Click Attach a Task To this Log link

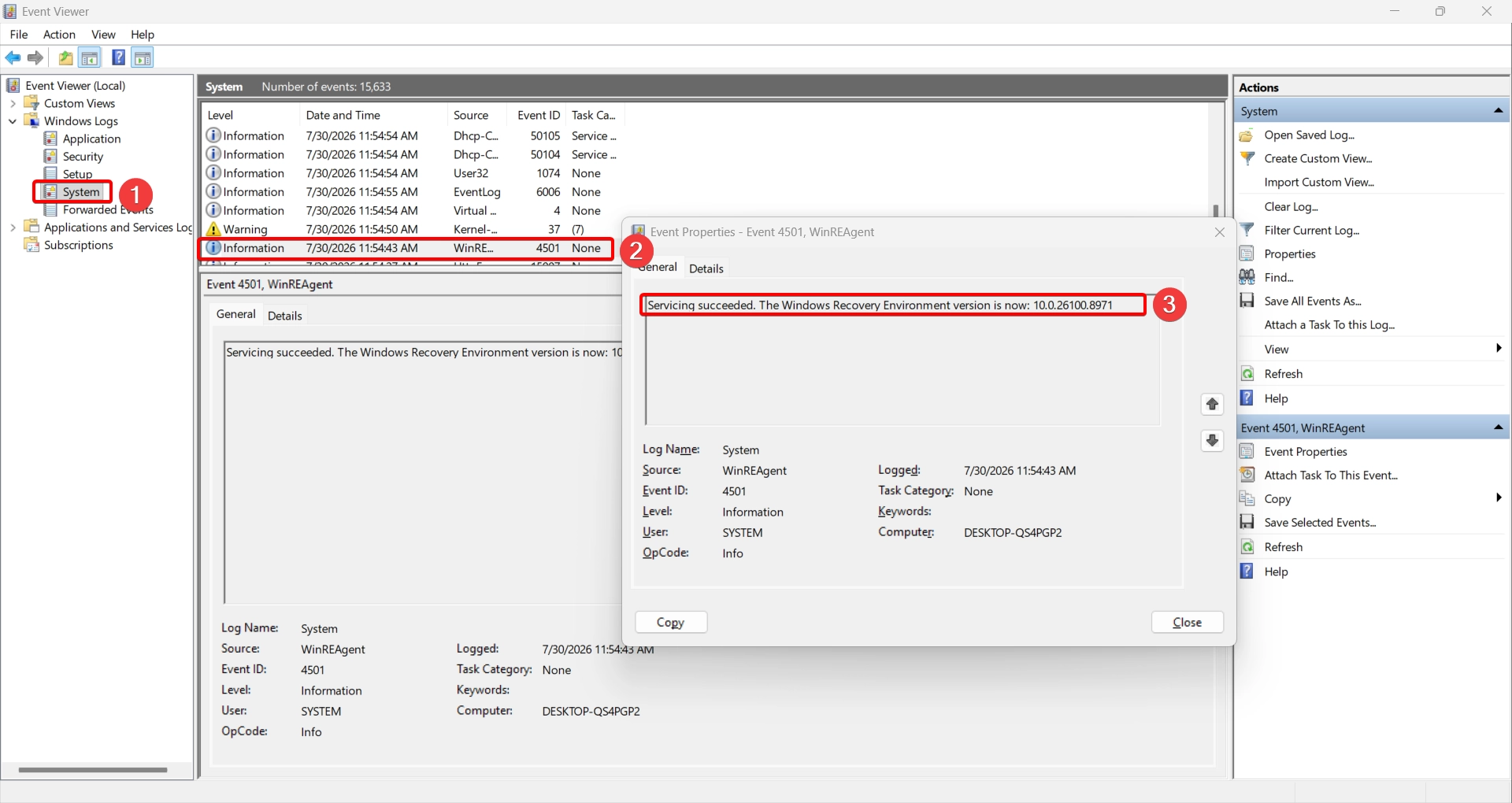coord(1329,324)
